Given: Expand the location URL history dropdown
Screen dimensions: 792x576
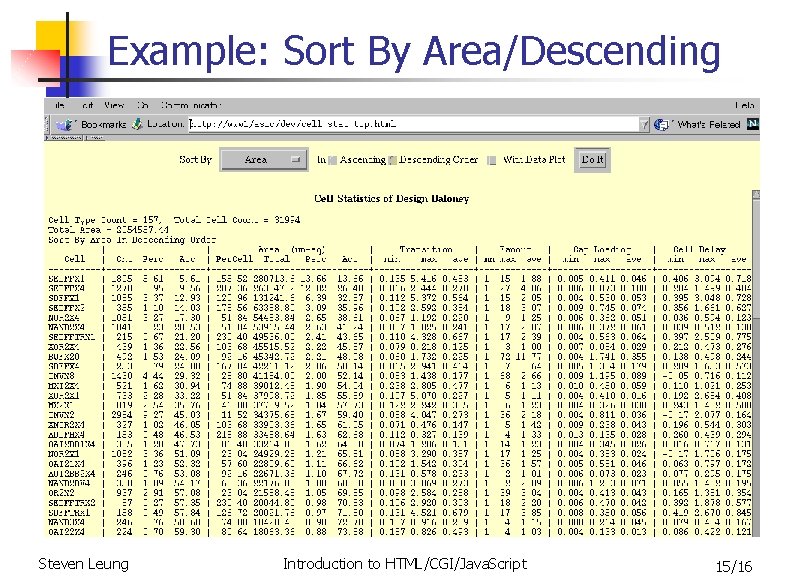Looking at the screenshot, I should click(x=644, y=124).
